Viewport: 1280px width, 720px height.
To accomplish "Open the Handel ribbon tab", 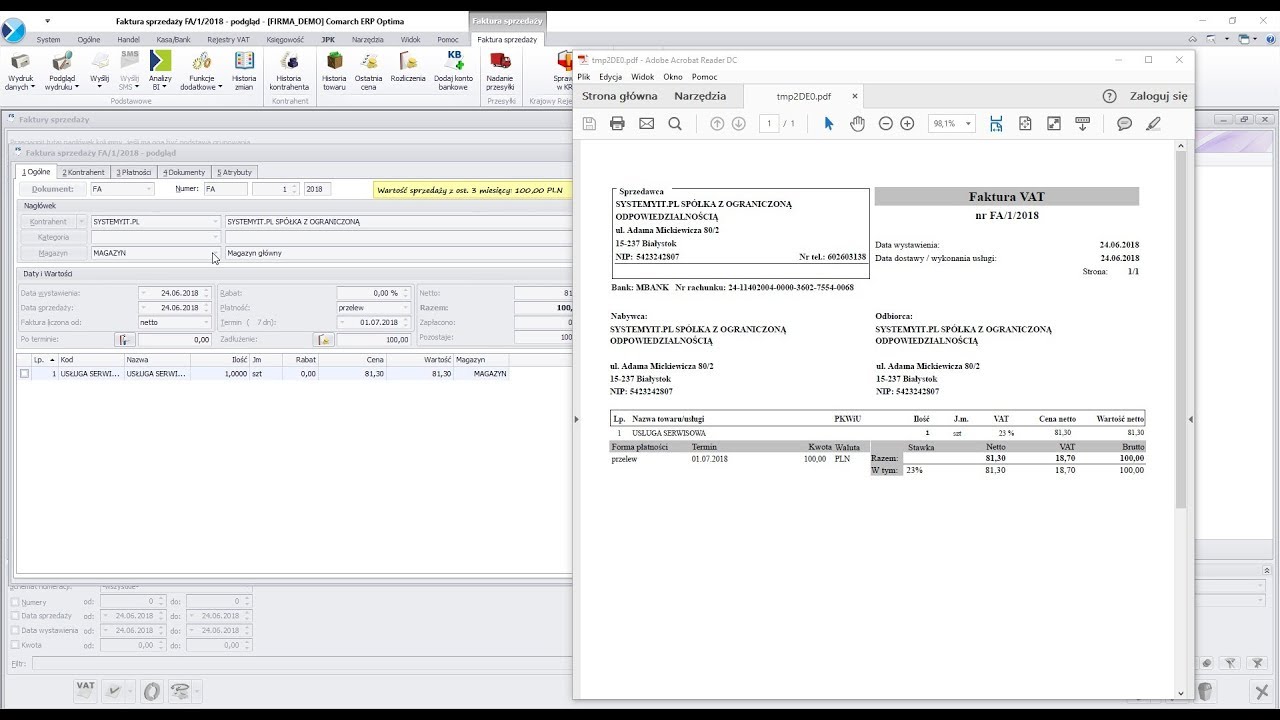I will click(x=128, y=39).
